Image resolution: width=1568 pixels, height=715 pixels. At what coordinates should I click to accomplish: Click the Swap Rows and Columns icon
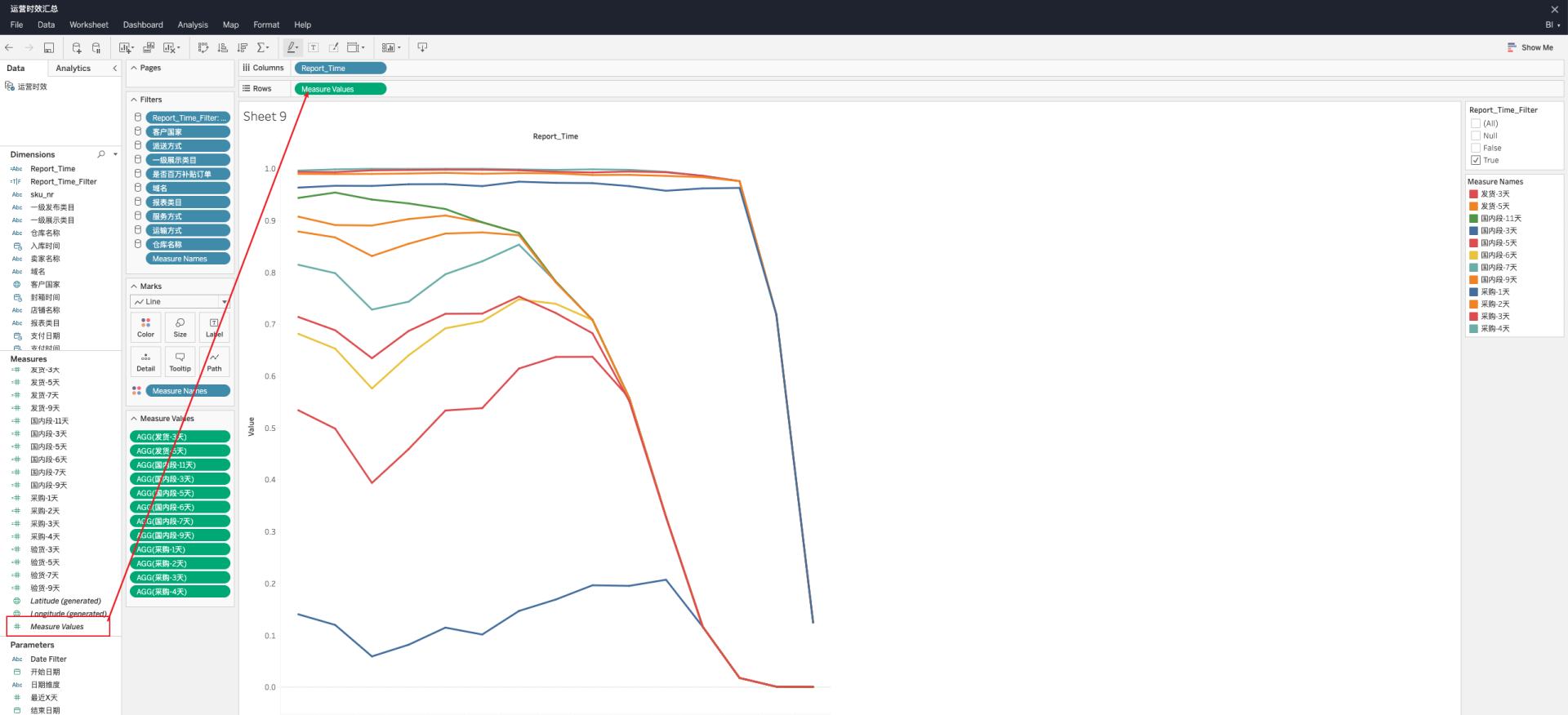(x=203, y=47)
